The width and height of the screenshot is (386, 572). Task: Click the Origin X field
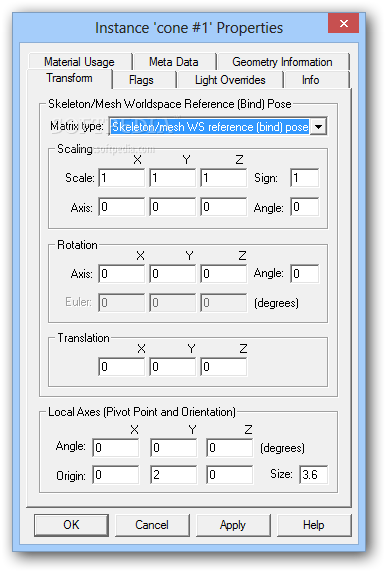(x=116, y=475)
